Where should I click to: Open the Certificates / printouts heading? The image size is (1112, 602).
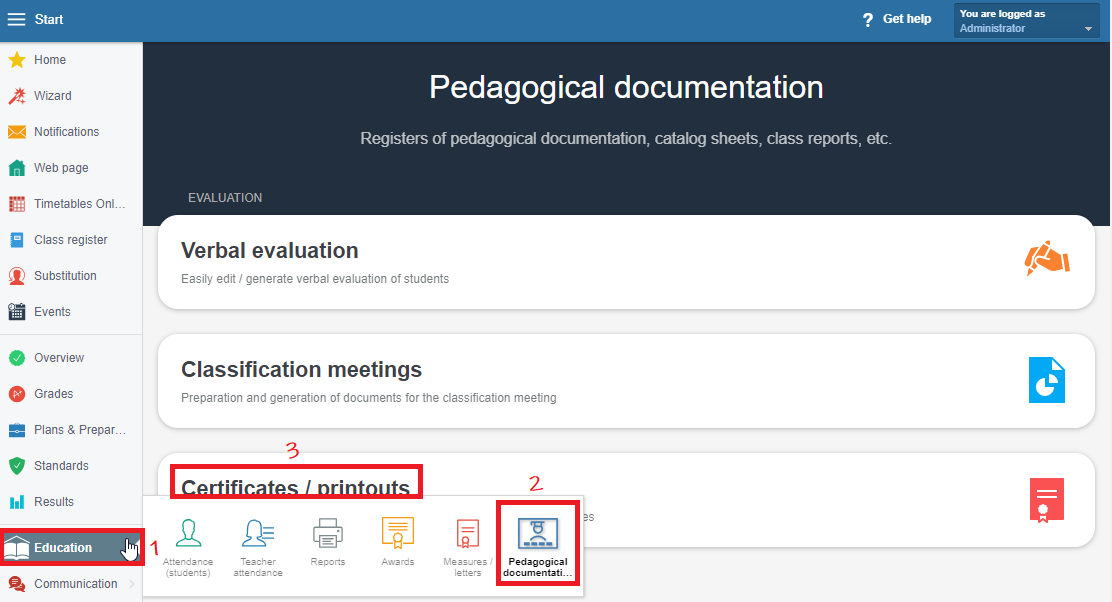296,486
